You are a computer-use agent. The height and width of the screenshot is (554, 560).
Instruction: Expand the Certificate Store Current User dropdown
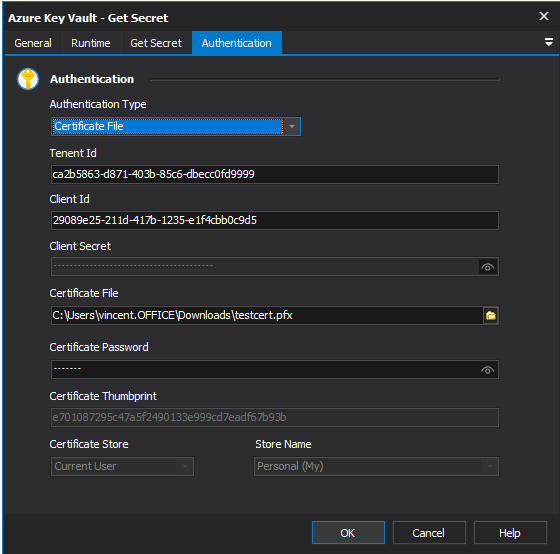(185, 466)
